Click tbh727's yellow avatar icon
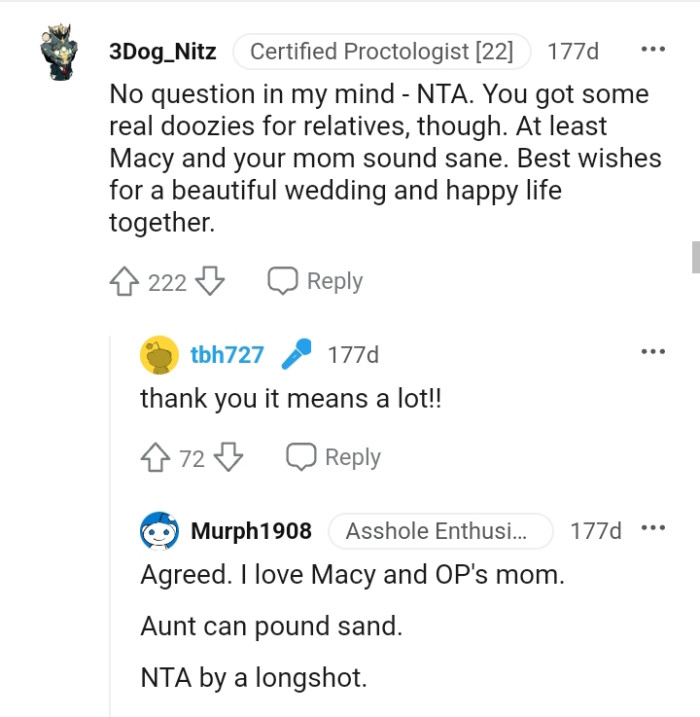 pyautogui.click(x=158, y=354)
